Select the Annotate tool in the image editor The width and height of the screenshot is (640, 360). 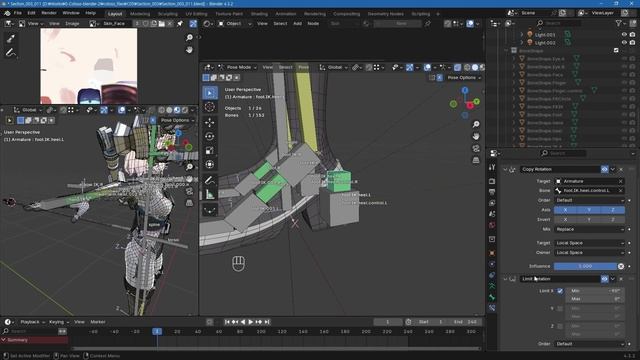pos(10,53)
